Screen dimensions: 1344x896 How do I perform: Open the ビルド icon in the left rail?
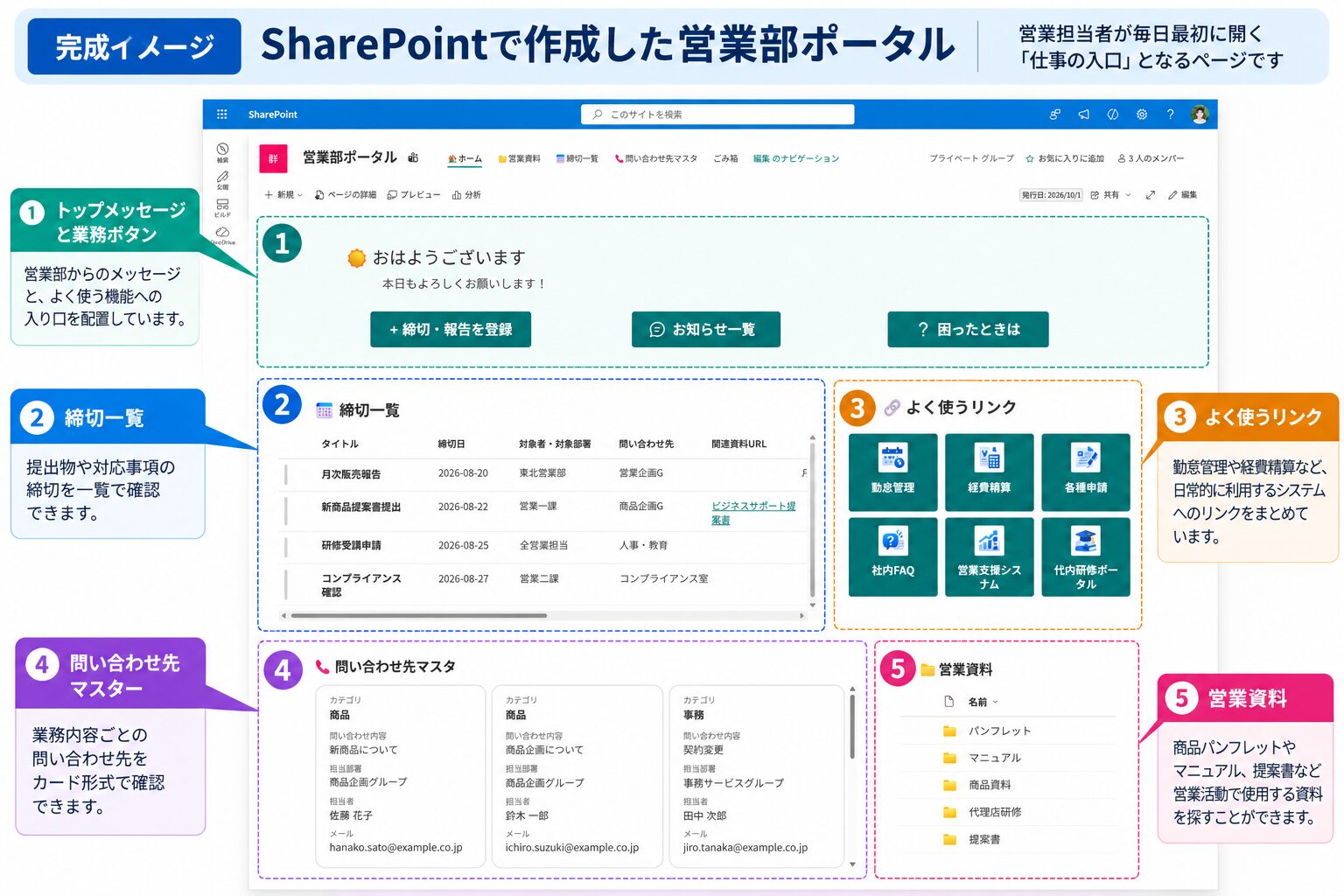222,207
